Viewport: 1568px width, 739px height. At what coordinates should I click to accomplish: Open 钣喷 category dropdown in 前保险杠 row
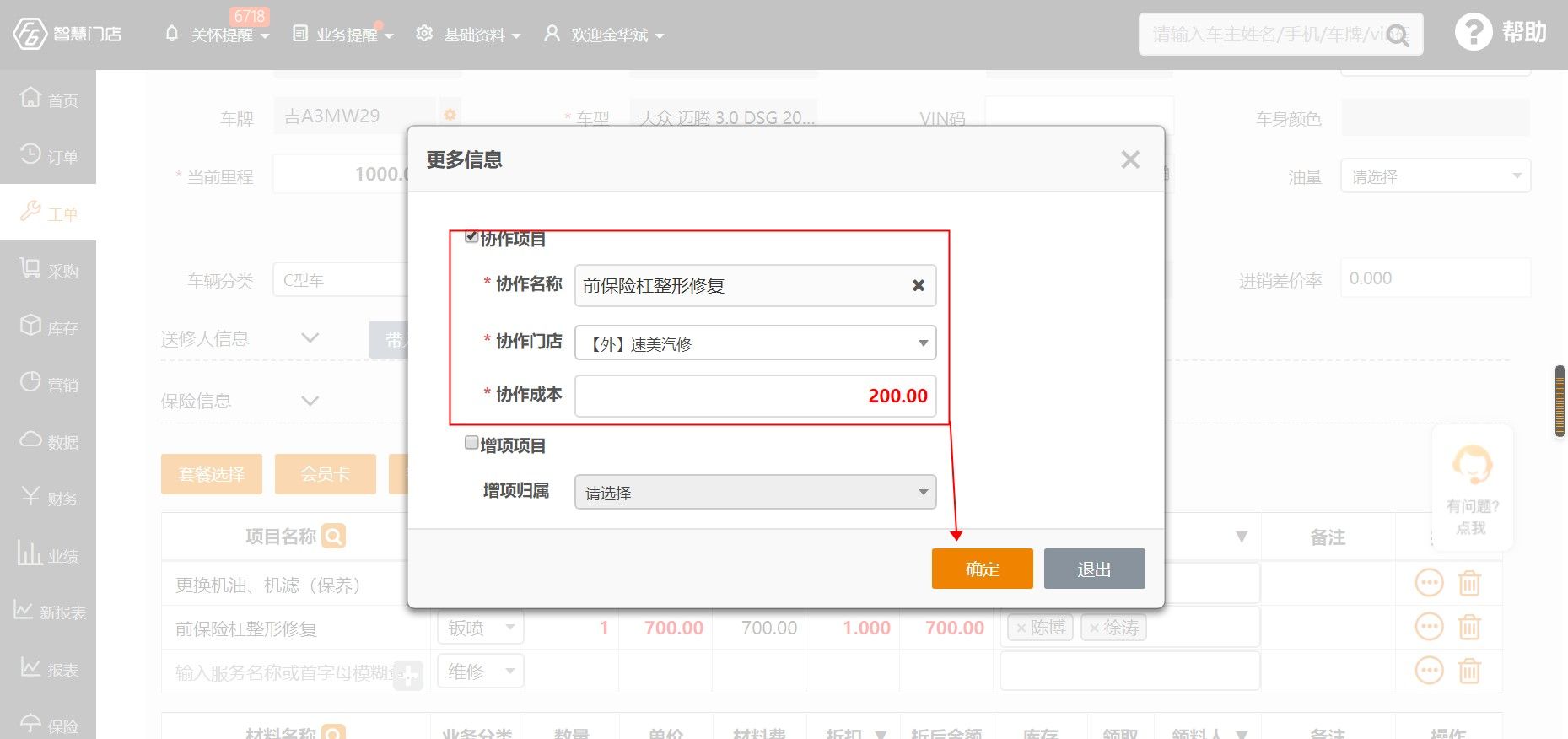click(x=481, y=628)
